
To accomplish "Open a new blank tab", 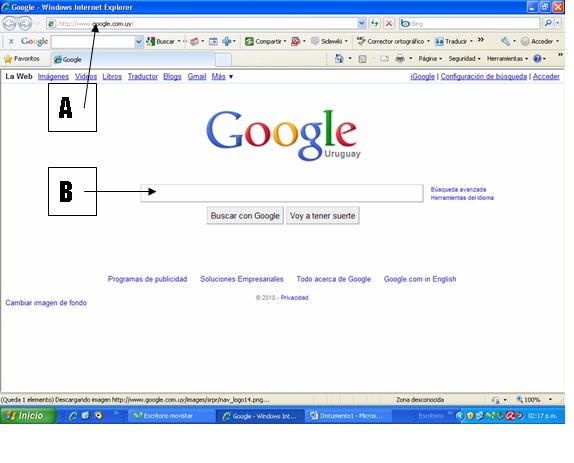I will click(x=223, y=60).
